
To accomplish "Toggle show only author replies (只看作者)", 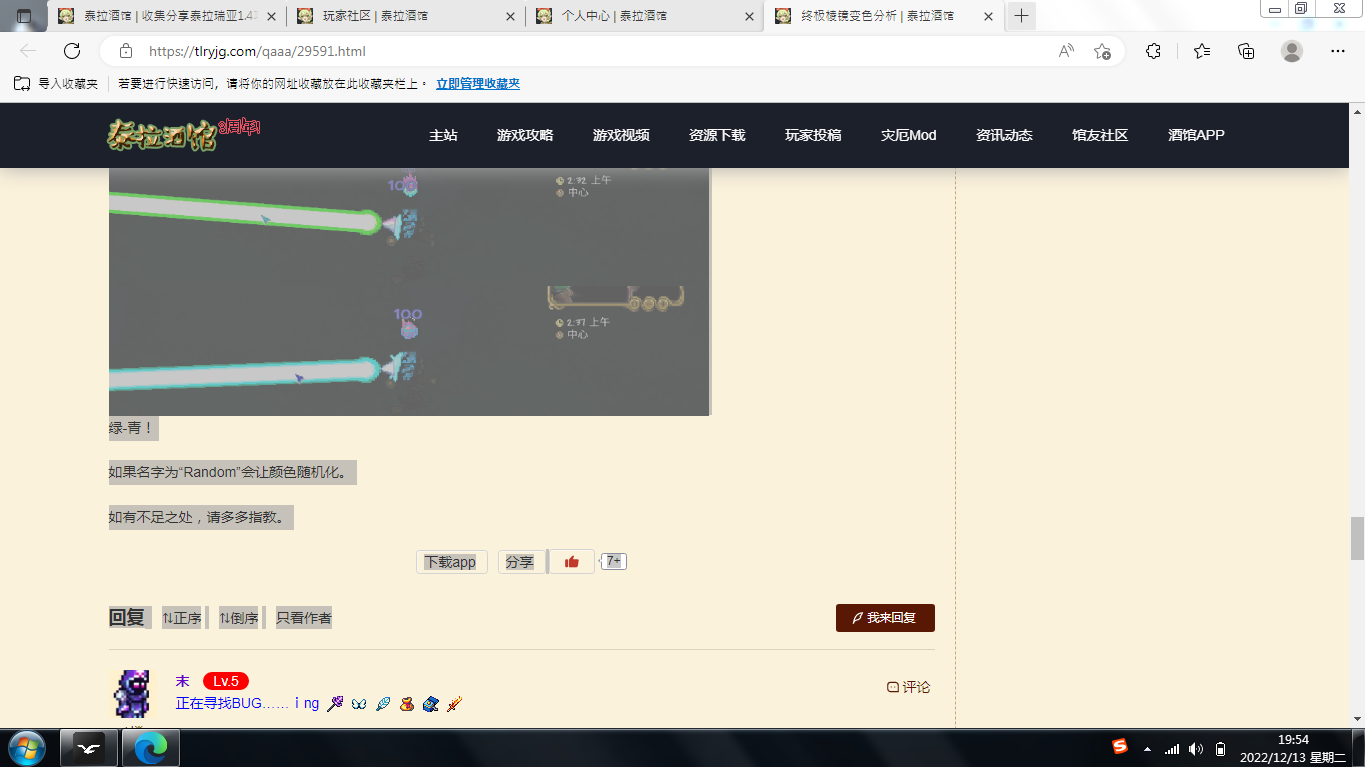I will [x=304, y=618].
